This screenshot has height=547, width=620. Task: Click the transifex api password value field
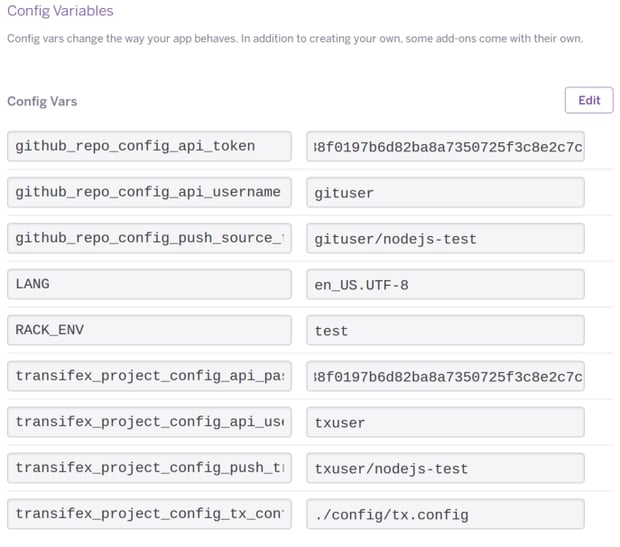click(445, 376)
